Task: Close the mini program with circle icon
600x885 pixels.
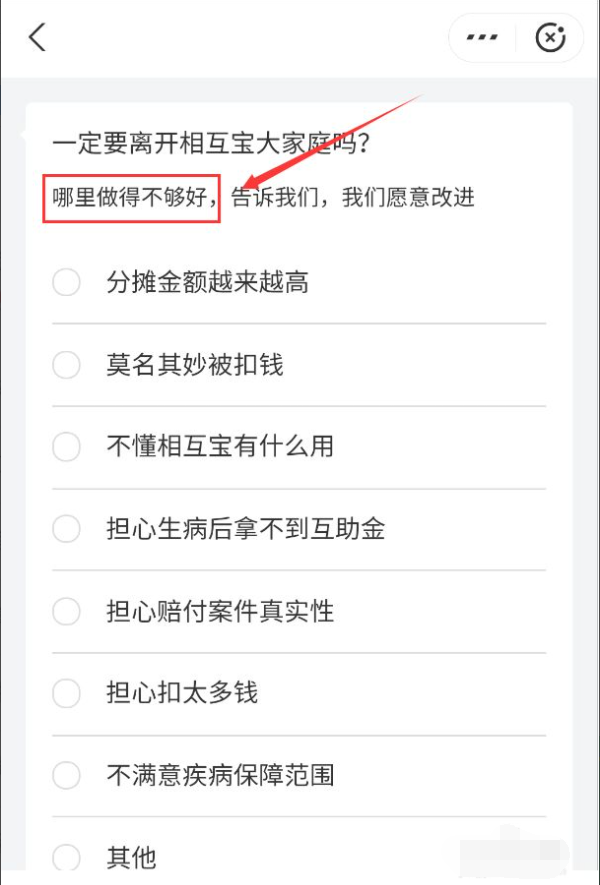Action: 551,38
